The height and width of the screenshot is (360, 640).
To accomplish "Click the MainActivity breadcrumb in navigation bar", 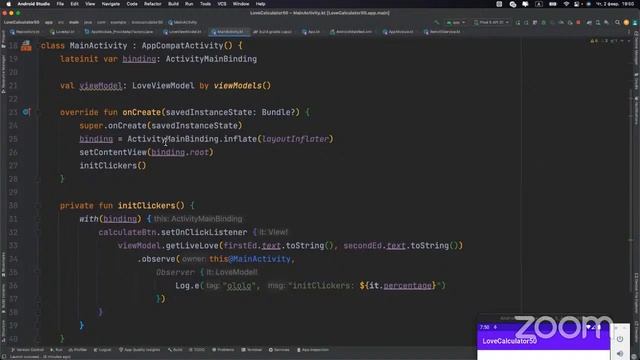I will tap(182, 22).
